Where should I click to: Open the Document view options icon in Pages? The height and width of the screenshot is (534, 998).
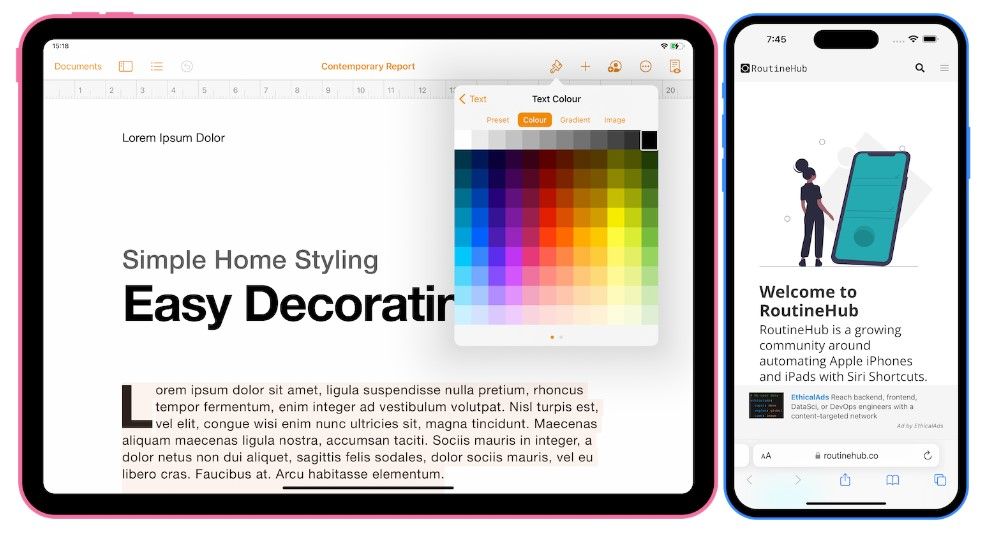[x=675, y=66]
